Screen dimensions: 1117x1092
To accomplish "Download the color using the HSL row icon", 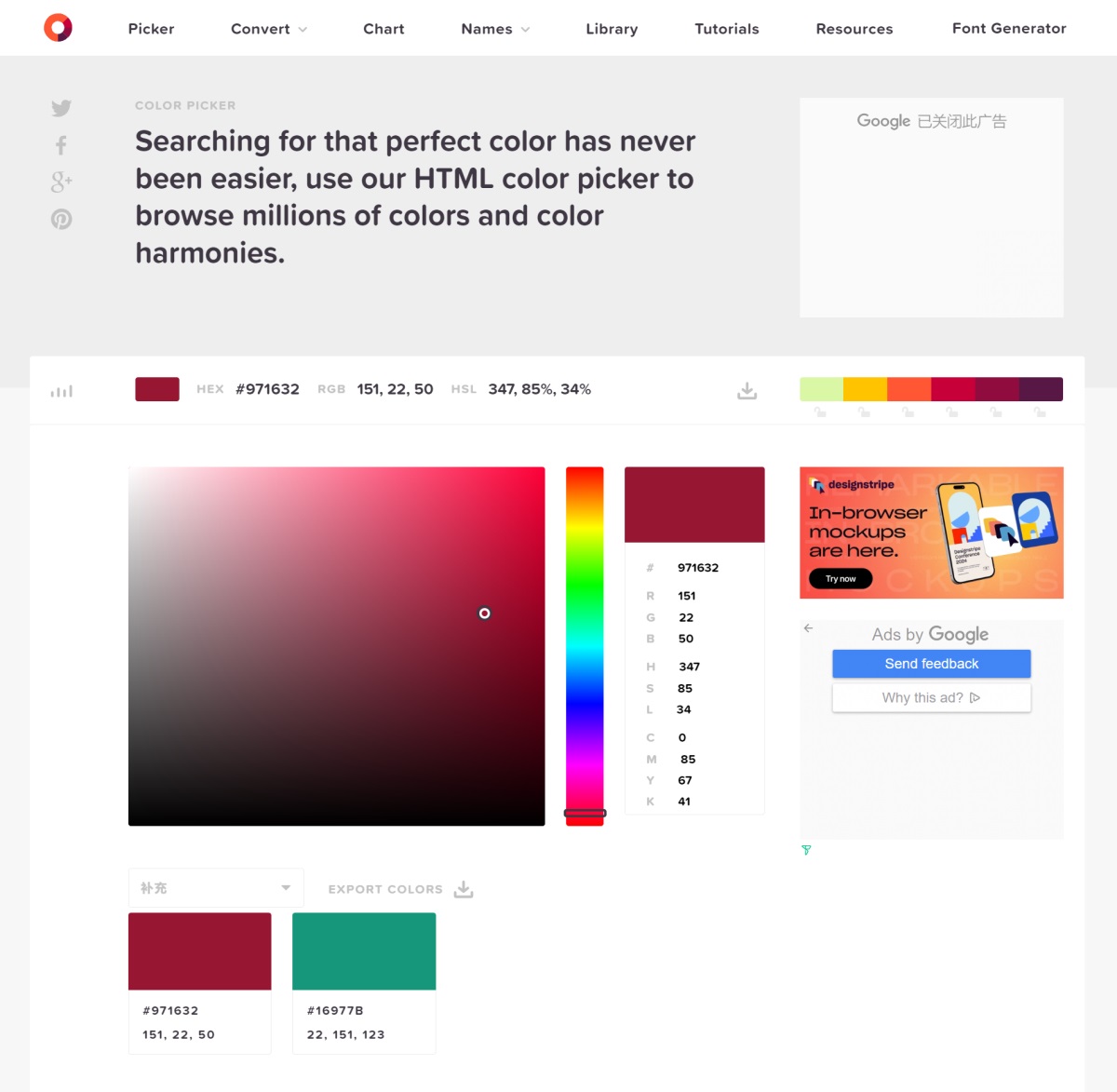I will pyautogui.click(x=747, y=391).
